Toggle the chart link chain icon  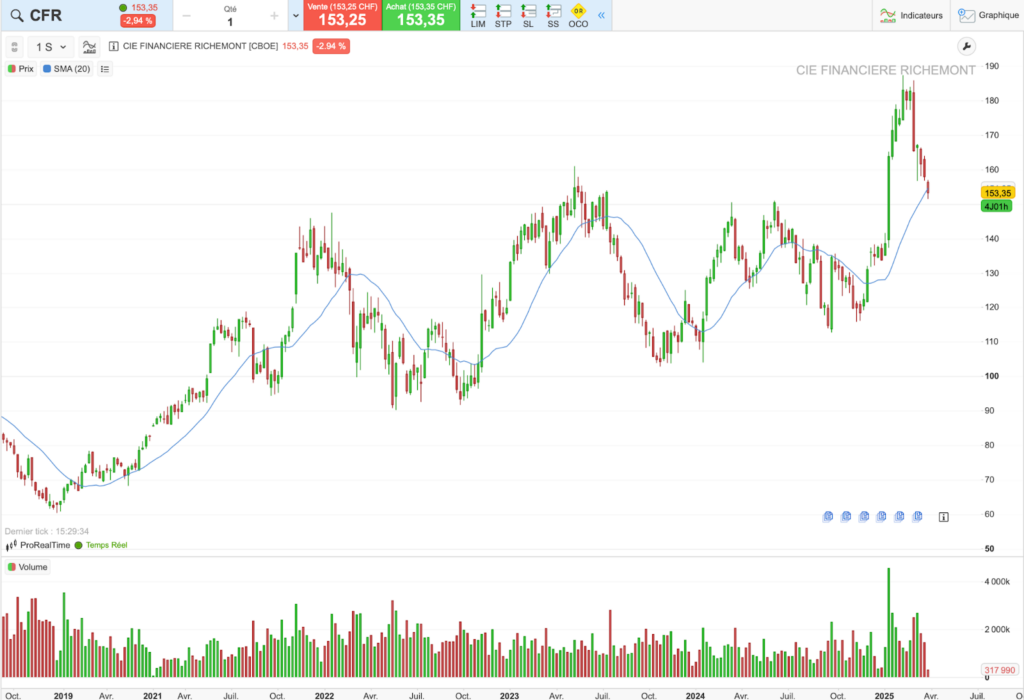(x=14, y=47)
